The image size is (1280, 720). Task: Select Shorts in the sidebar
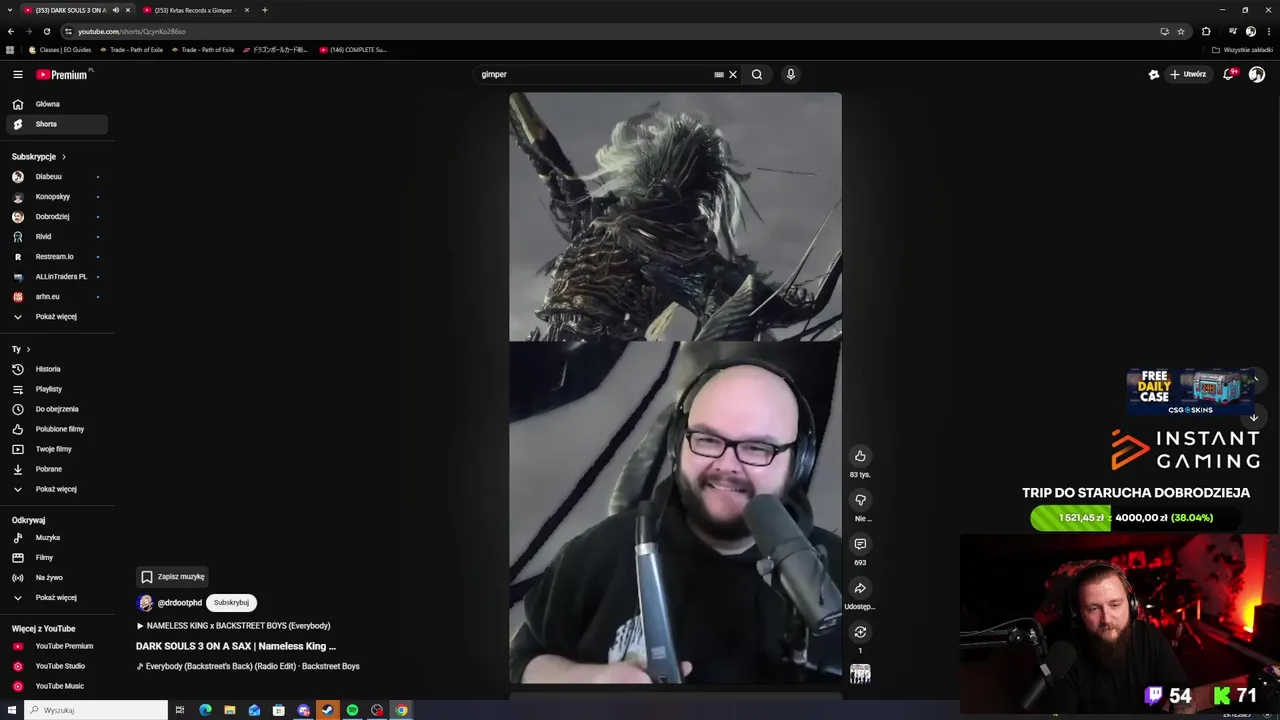pyautogui.click(x=57, y=124)
